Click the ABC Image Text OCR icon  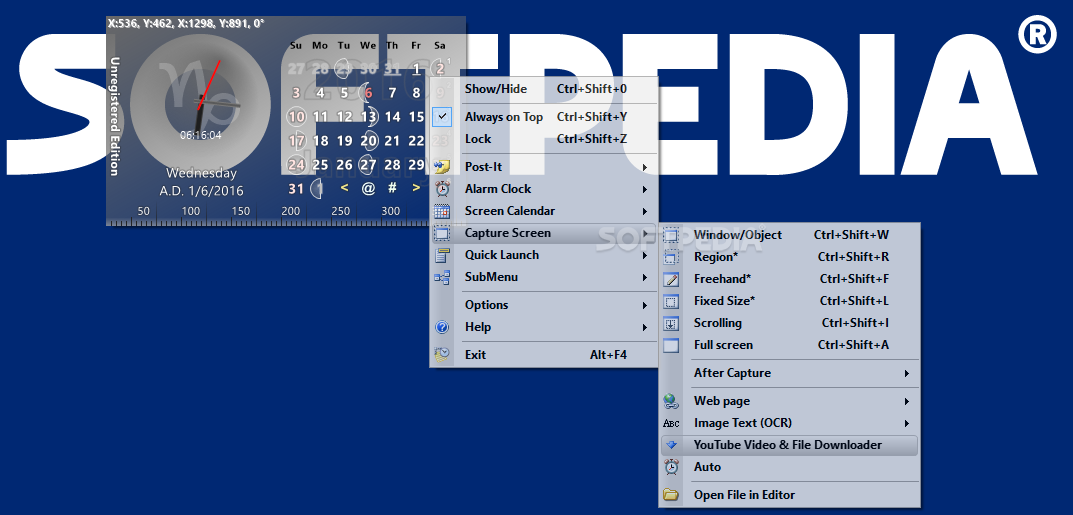[671, 423]
